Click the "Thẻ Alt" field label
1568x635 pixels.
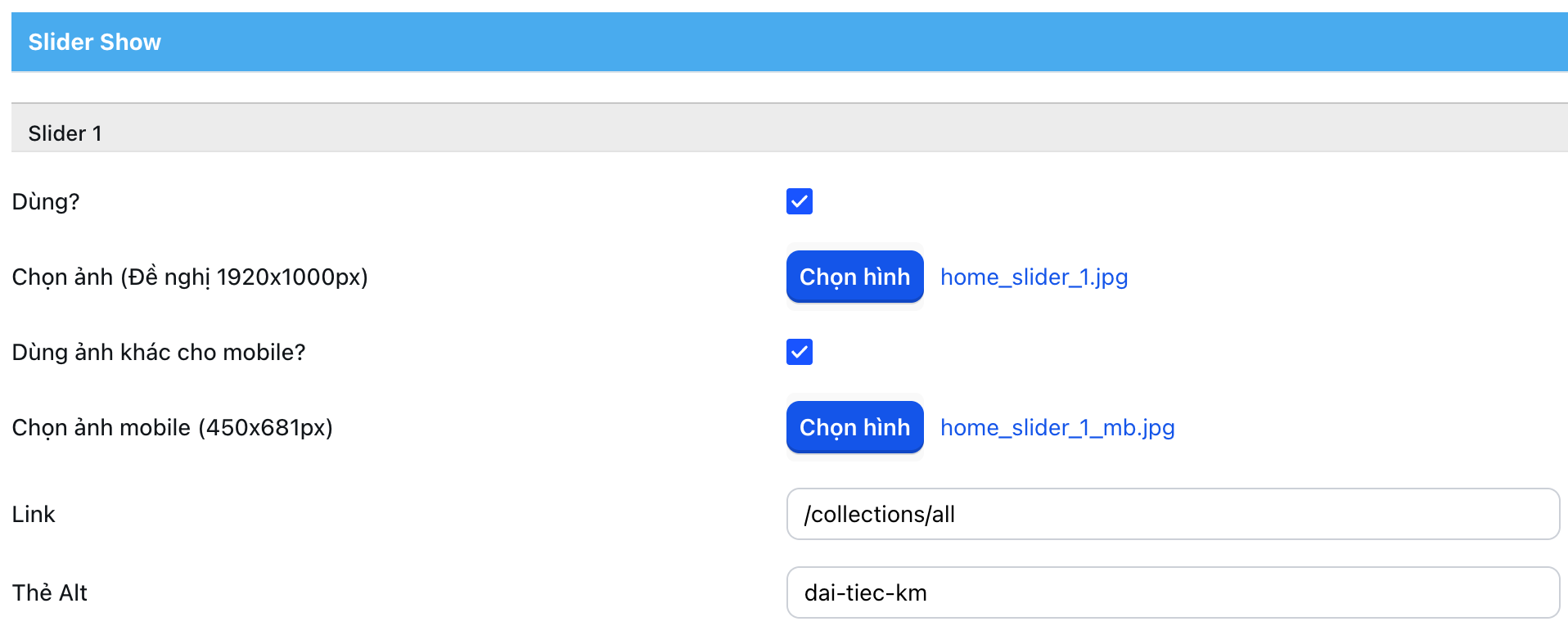coord(49,592)
